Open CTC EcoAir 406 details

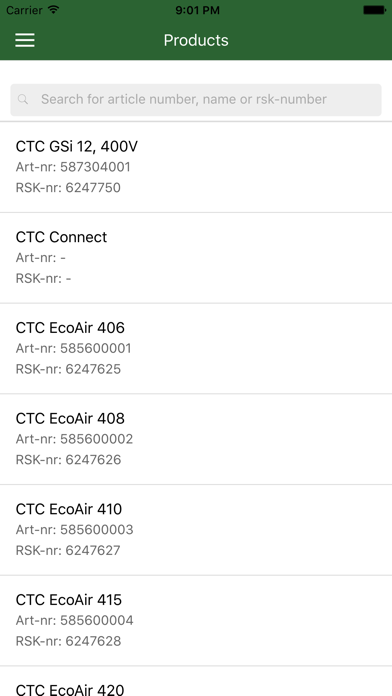coord(196,348)
